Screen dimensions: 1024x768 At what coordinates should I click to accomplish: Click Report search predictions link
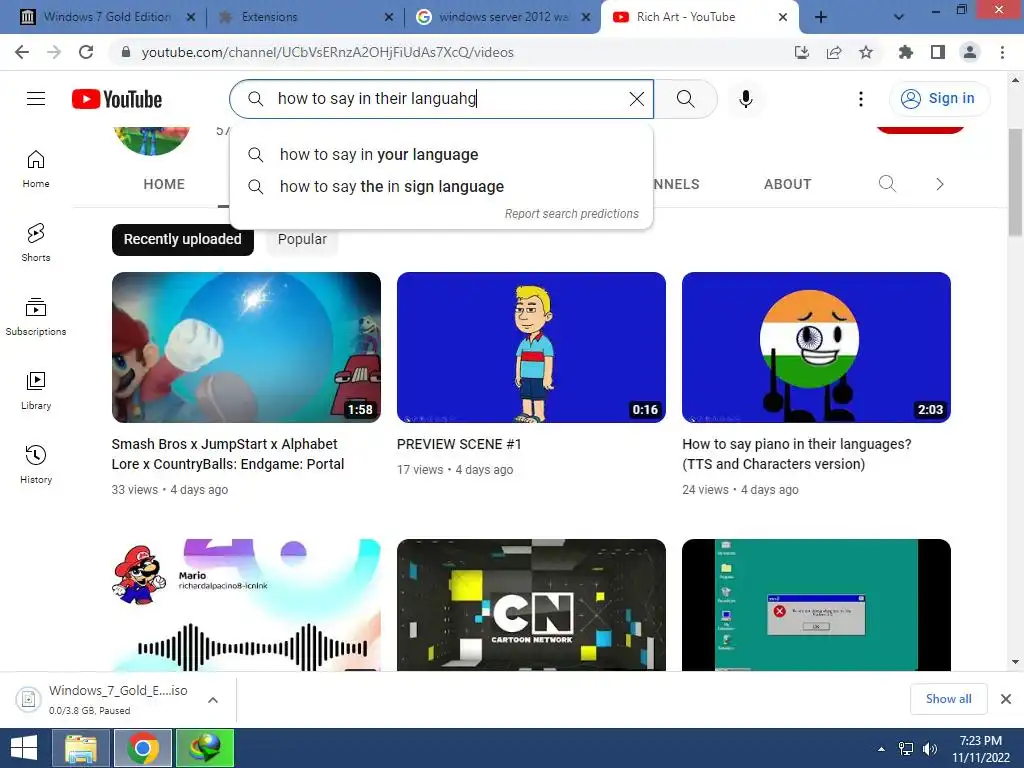(571, 214)
